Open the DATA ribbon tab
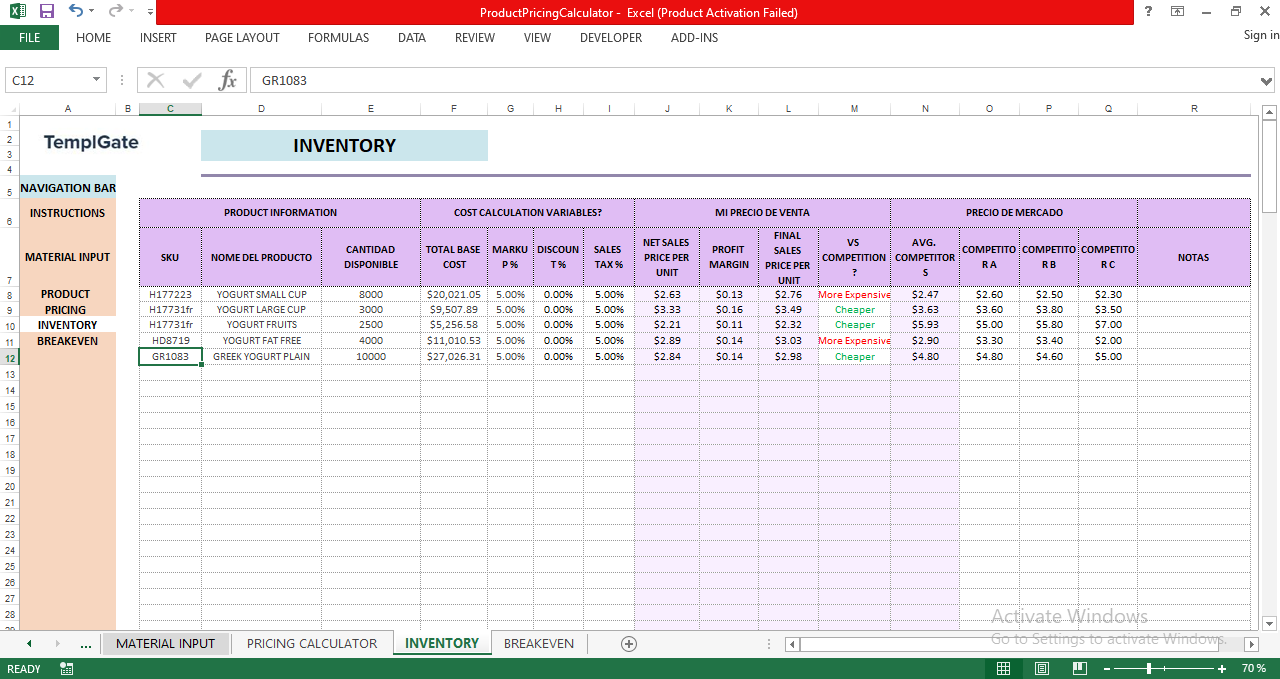The width and height of the screenshot is (1280, 679). 411,38
